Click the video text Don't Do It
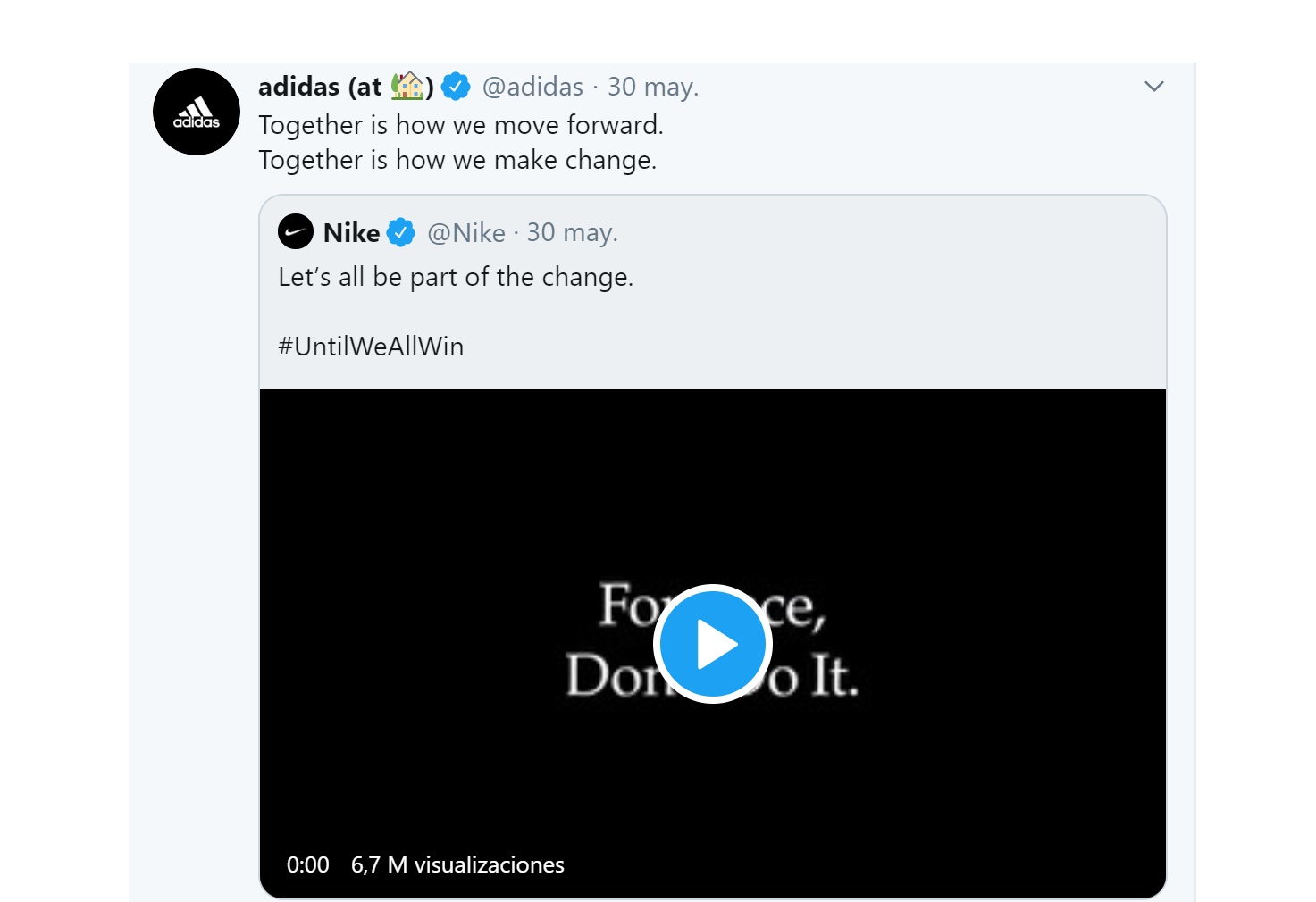This screenshot has width=1316, height=902. click(x=712, y=675)
